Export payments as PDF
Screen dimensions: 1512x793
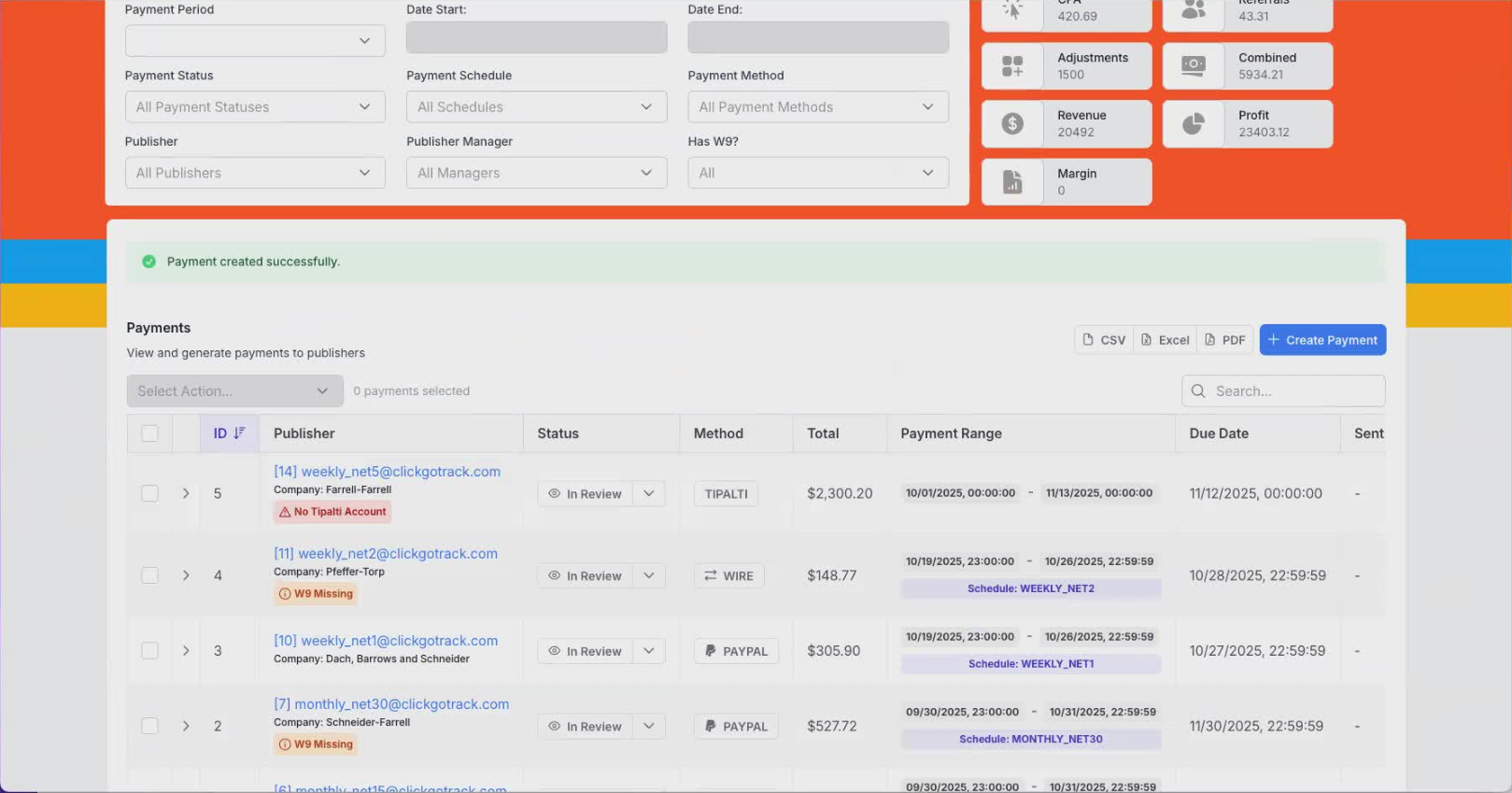1224,340
